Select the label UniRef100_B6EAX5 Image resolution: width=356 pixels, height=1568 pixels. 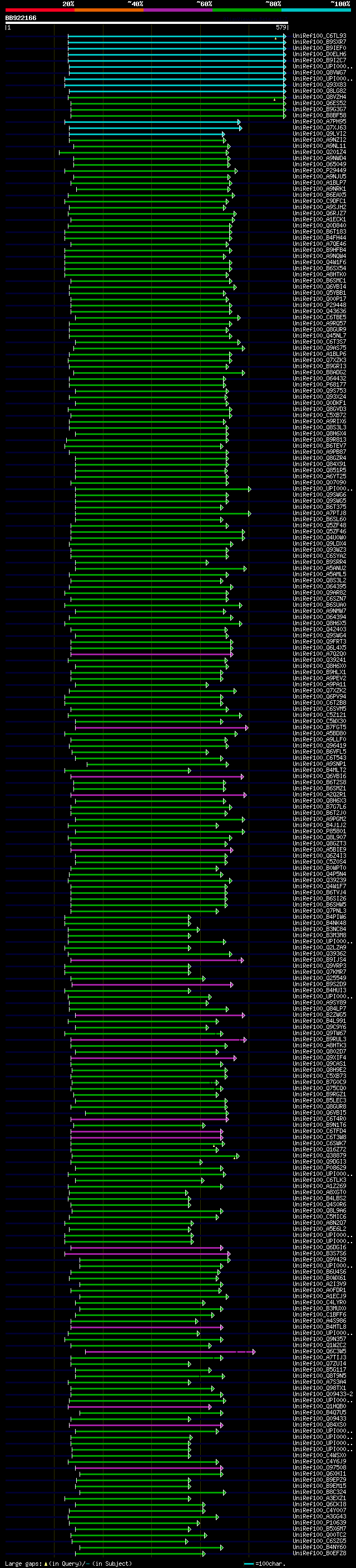point(319,195)
